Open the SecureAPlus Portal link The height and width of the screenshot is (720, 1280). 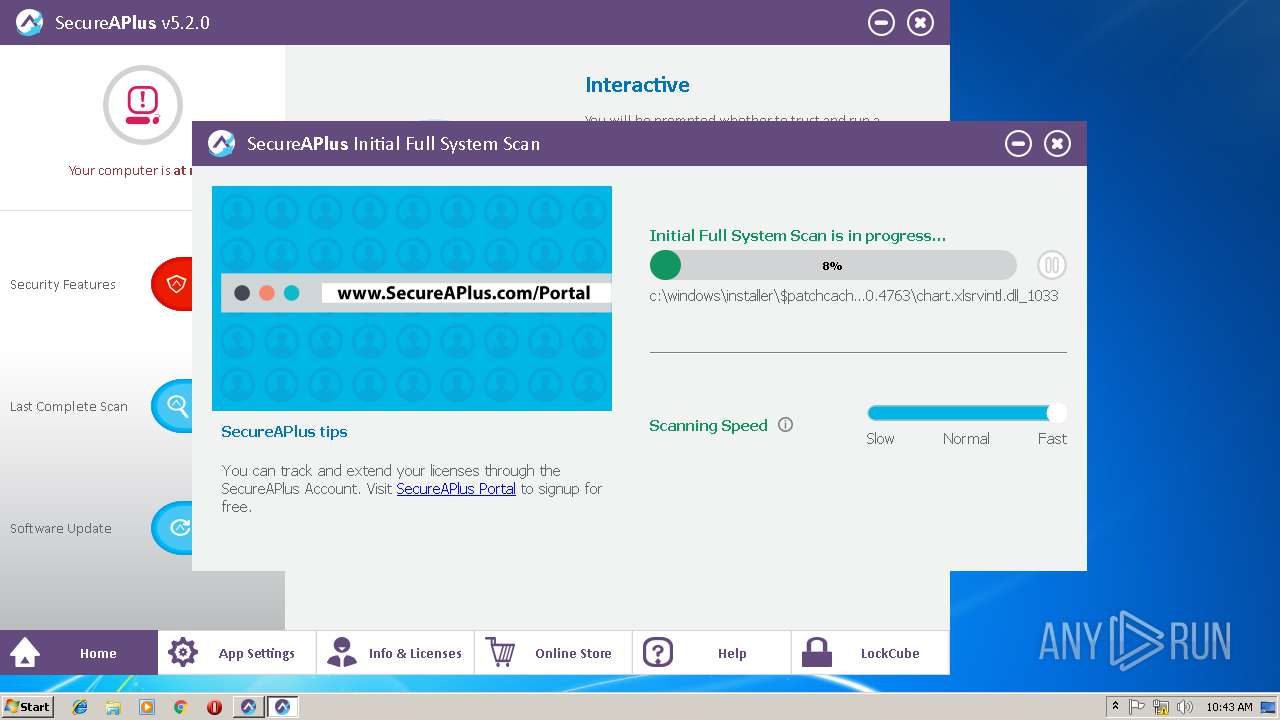coord(456,489)
